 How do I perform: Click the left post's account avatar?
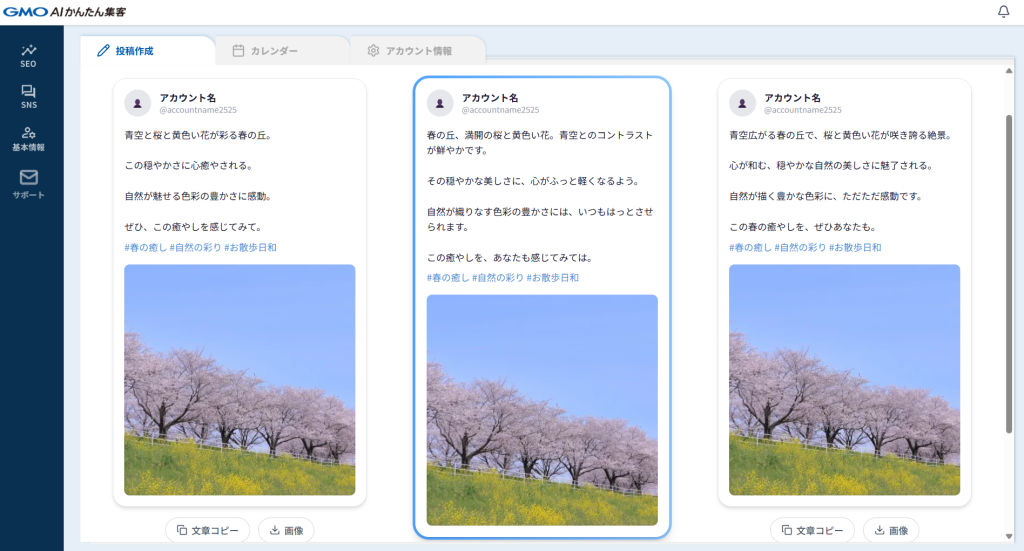pos(137,103)
